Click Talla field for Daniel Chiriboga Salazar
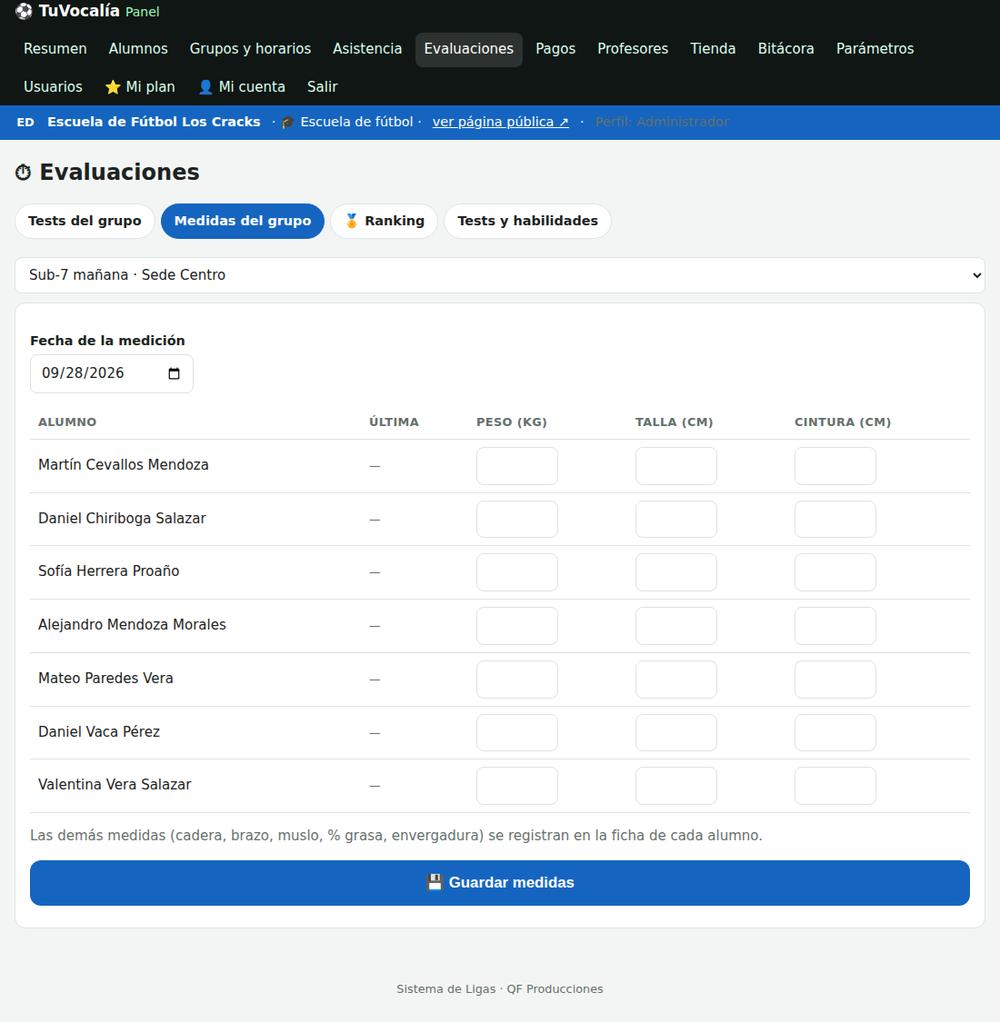1000x1022 pixels. tap(676, 519)
